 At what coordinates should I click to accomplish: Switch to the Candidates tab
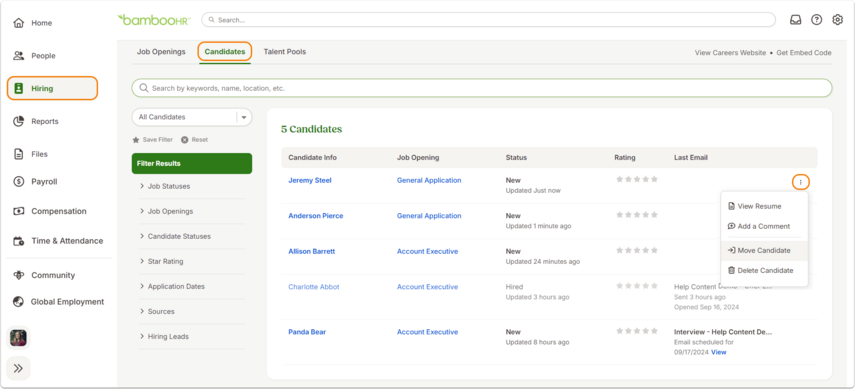pyautogui.click(x=225, y=52)
